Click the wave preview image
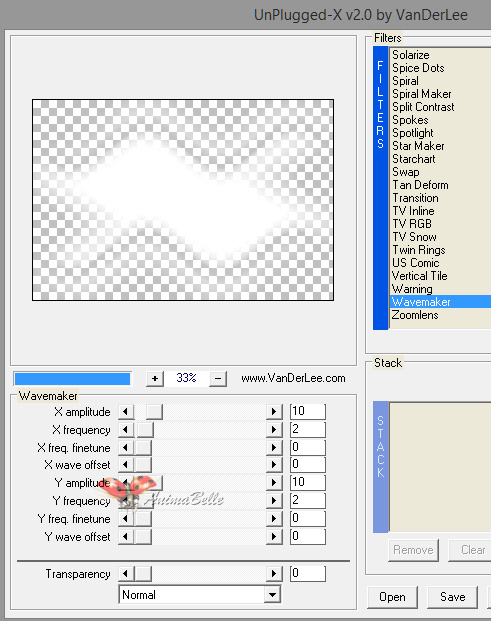 pos(183,200)
